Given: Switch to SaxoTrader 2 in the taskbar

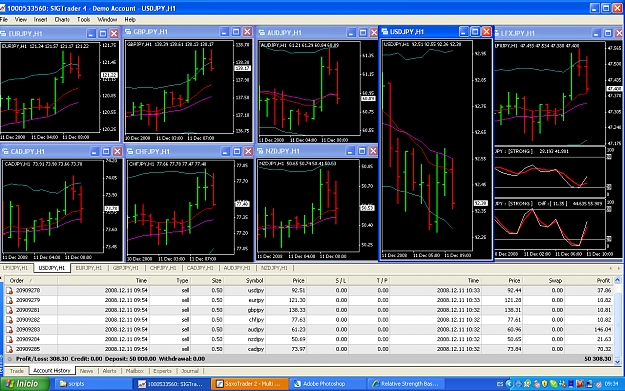Looking at the screenshot, I should pos(250,383).
